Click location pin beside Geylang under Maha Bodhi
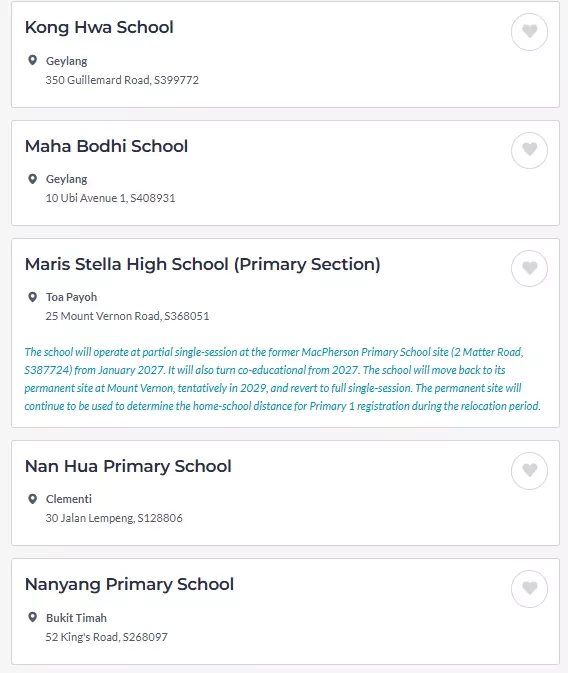The image size is (568, 673). [x=32, y=179]
